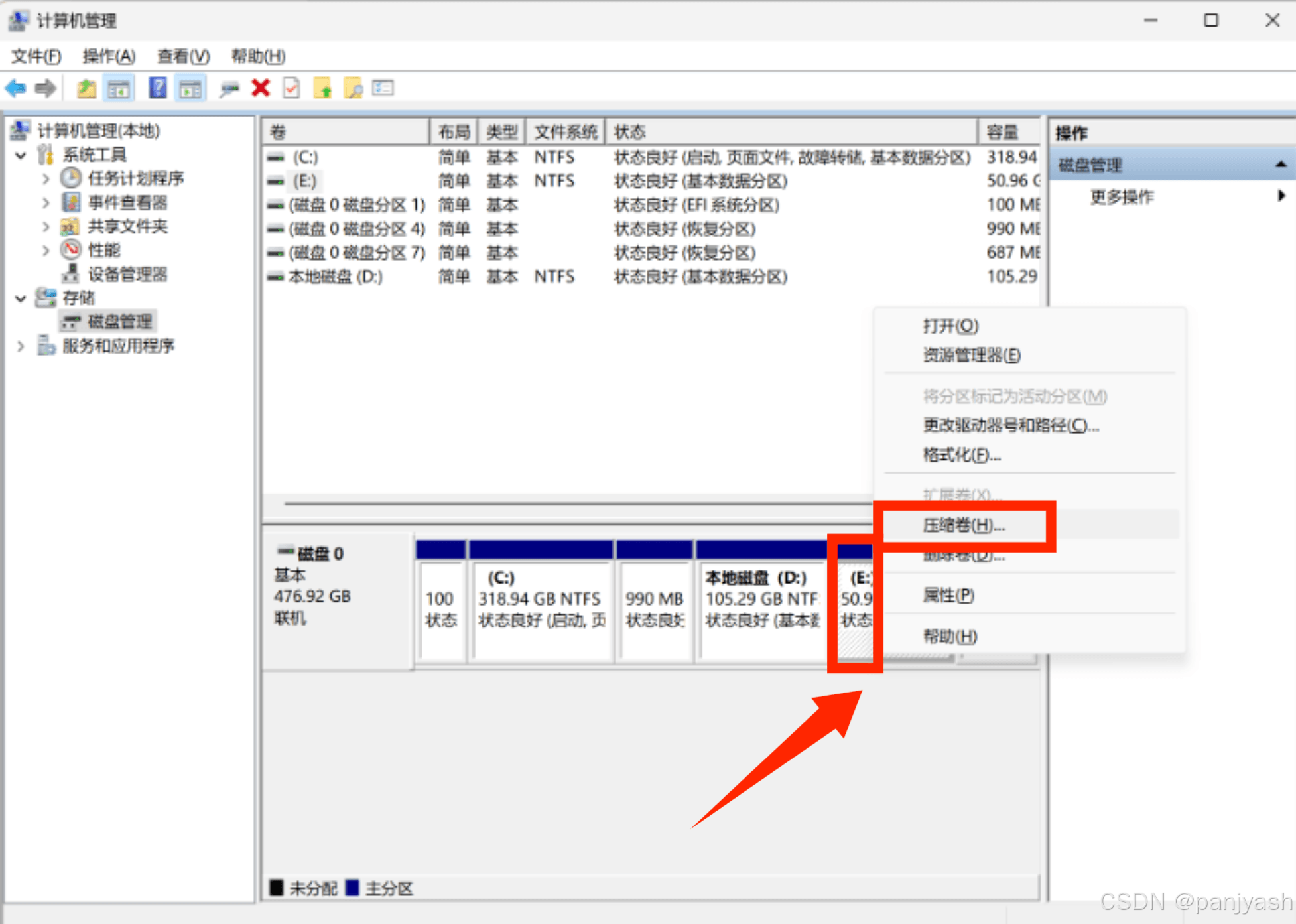The image size is (1296, 924).
Task: Click the forward arrow toolbar icon
Action: point(45,88)
